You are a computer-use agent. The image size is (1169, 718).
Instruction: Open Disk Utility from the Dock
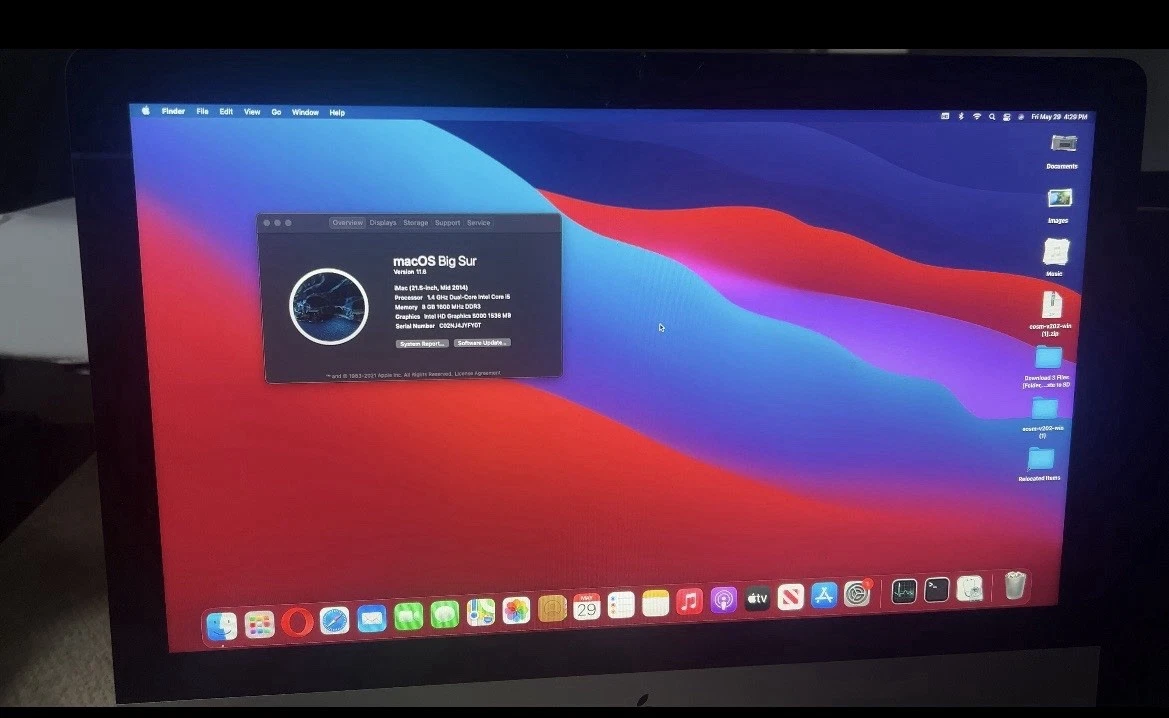click(969, 588)
